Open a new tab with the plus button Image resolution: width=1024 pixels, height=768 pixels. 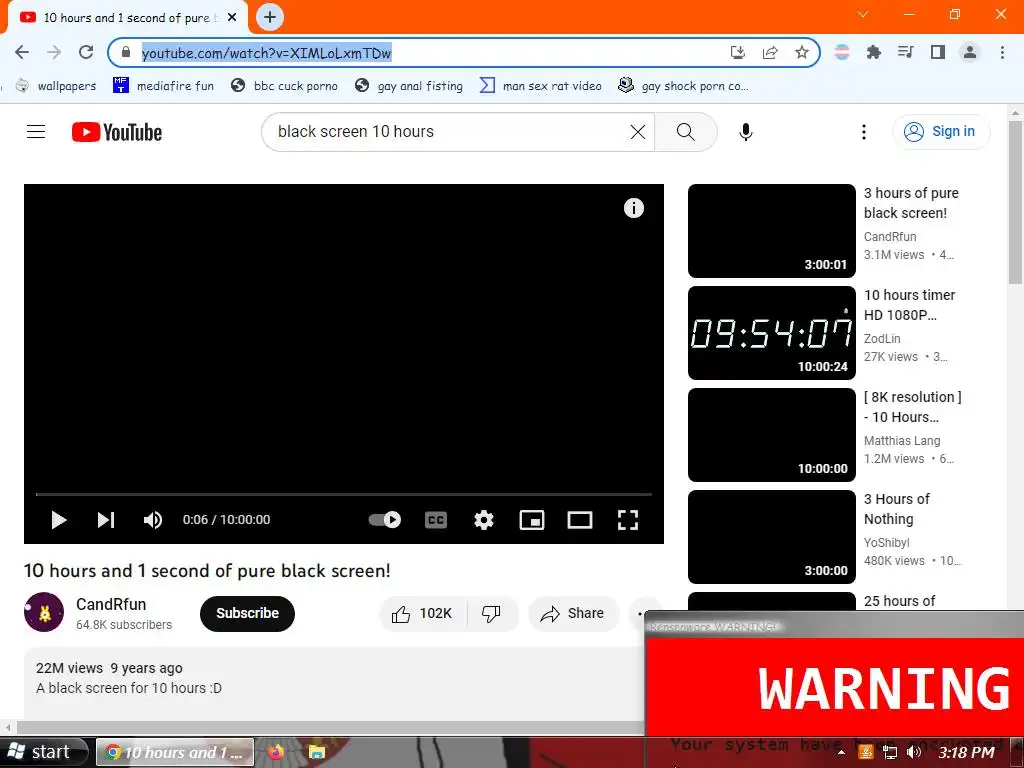(x=270, y=17)
